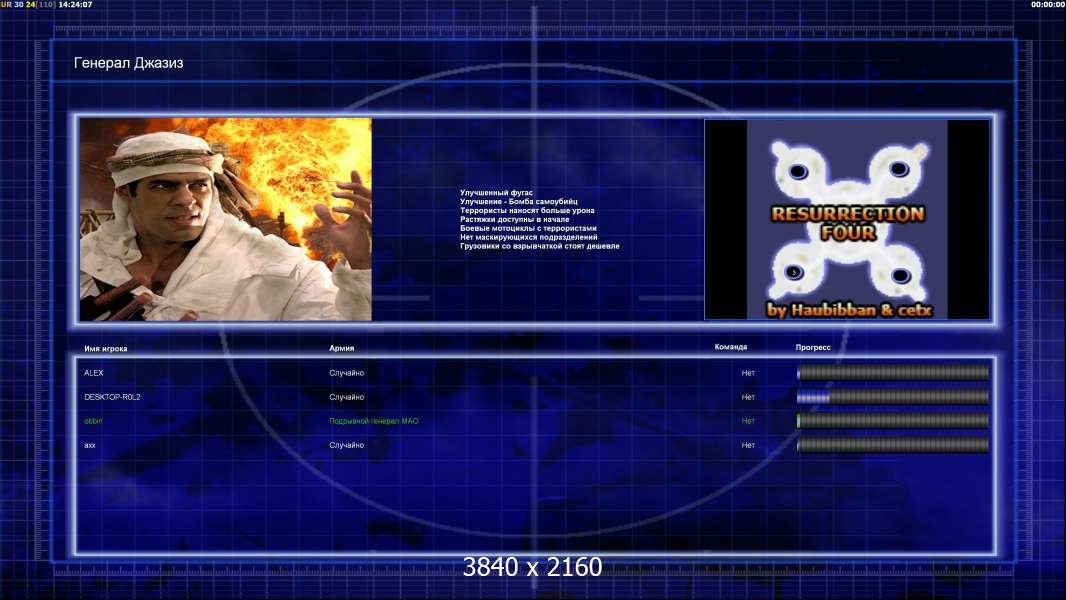The height and width of the screenshot is (600, 1066).
Task: Click DESKTOP-R0L2's team value 'Нет'
Action: 748,397
